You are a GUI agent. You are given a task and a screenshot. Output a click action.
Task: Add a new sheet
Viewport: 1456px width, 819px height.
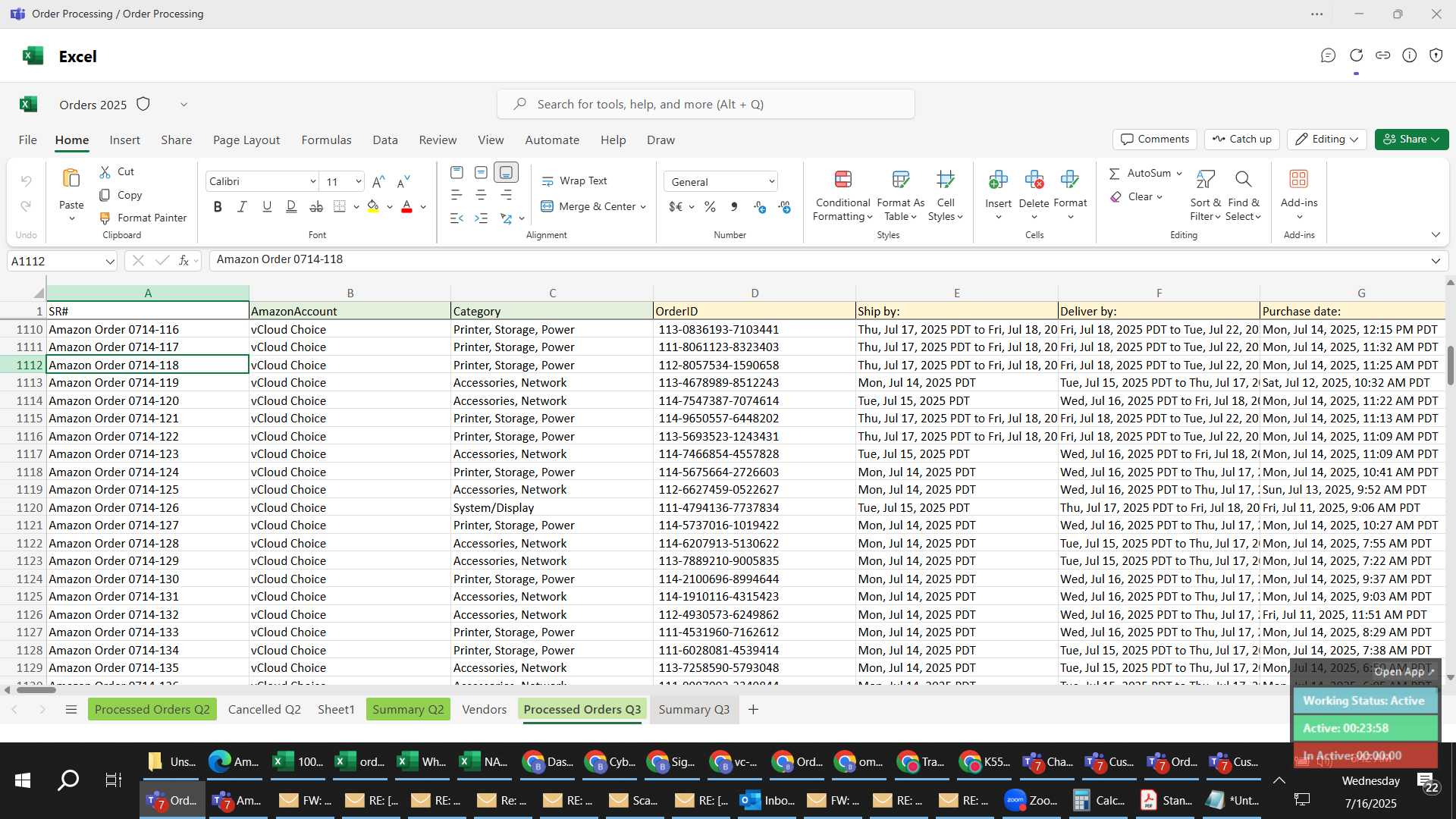753,709
